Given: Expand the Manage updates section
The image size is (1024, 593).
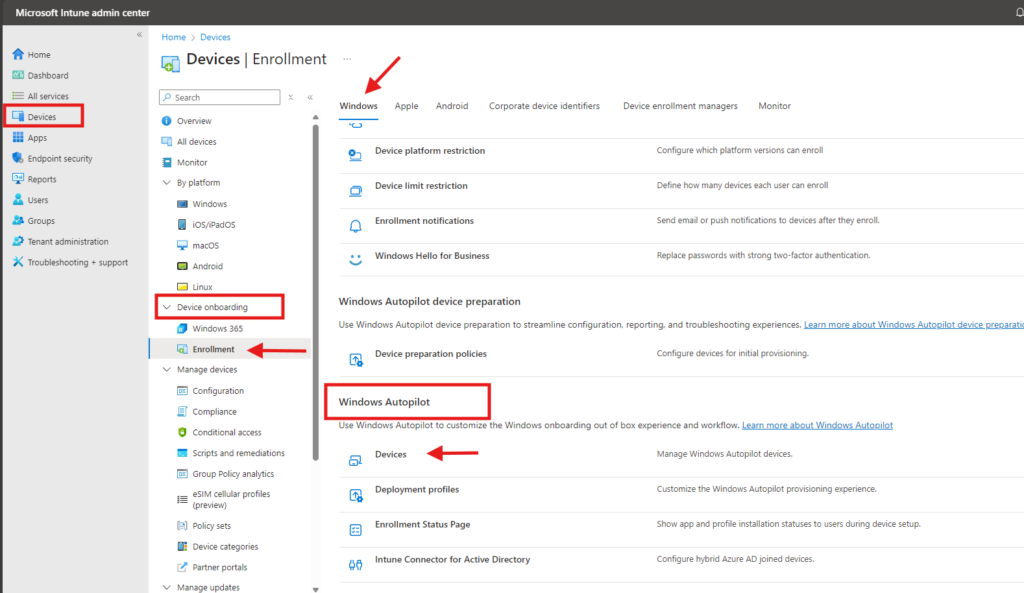Looking at the screenshot, I should point(166,587).
